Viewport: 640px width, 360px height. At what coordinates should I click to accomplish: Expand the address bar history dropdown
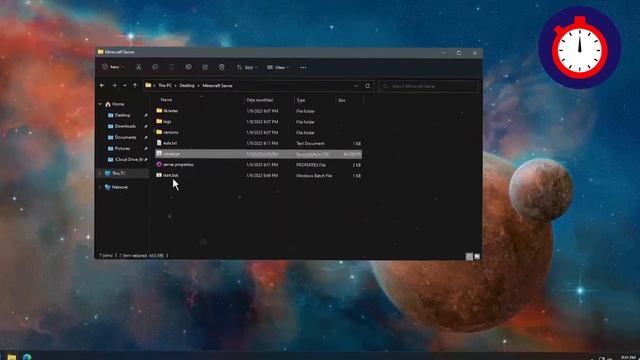click(356, 86)
